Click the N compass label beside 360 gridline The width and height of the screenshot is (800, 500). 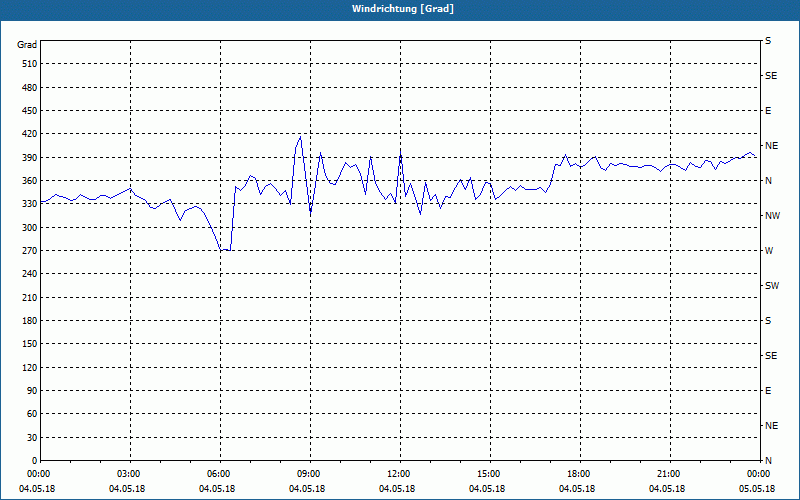(768, 181)
